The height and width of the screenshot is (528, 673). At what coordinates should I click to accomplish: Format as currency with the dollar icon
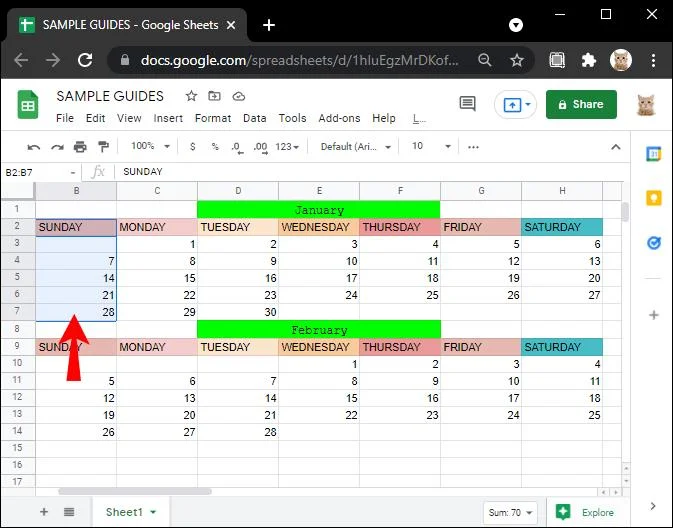pyautogui.click(x=193, y=147)
